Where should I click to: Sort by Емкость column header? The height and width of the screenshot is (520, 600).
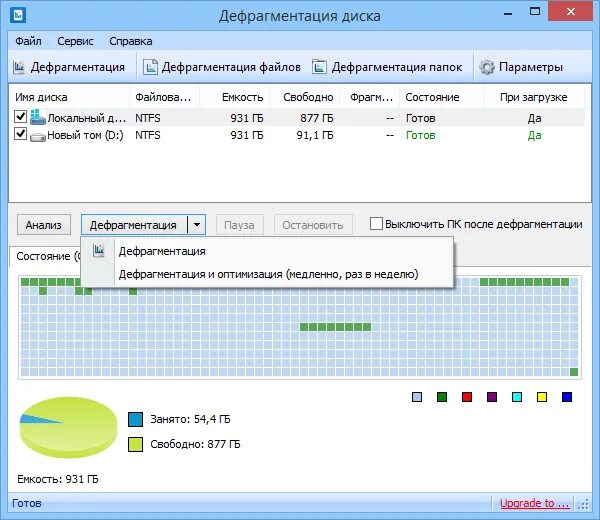(x=235, y=97)
